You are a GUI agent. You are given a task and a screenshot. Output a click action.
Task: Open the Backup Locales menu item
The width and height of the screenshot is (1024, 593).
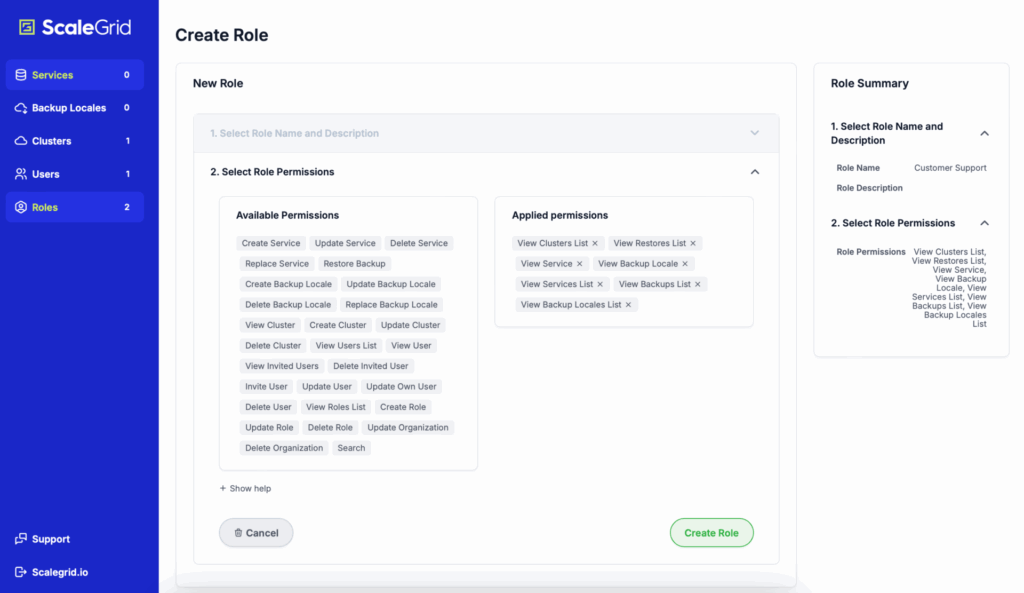[x=68, y=108]
